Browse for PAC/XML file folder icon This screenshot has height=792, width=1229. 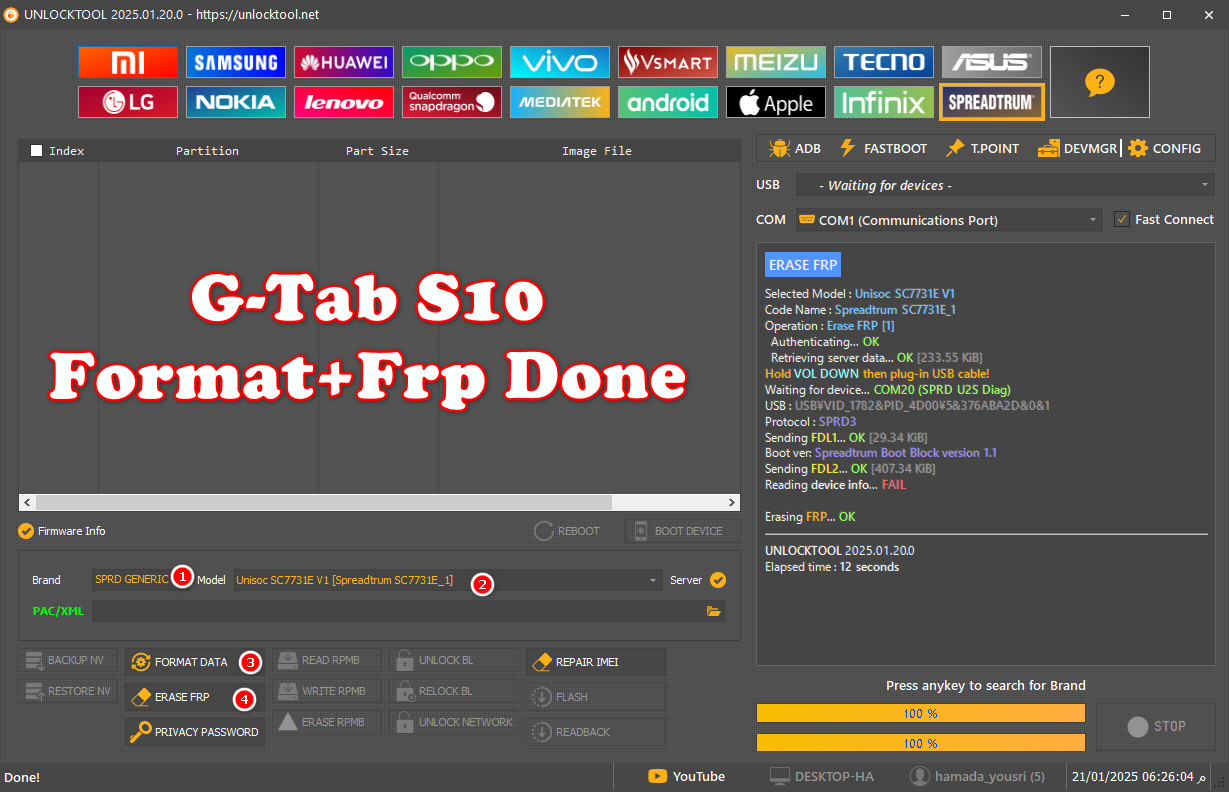[713, 611]
